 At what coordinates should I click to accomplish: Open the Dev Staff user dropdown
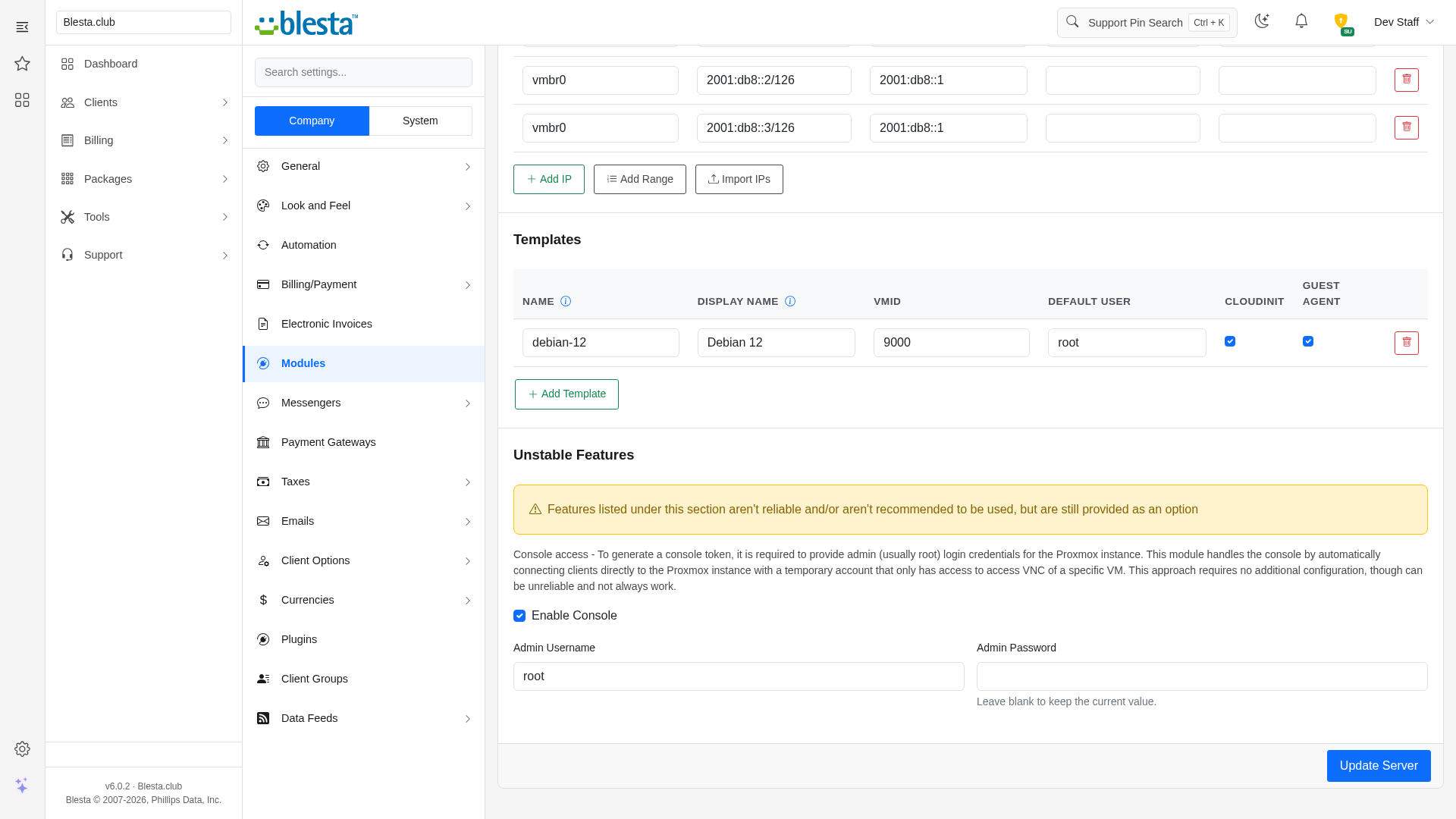[x=1404, y=22]
